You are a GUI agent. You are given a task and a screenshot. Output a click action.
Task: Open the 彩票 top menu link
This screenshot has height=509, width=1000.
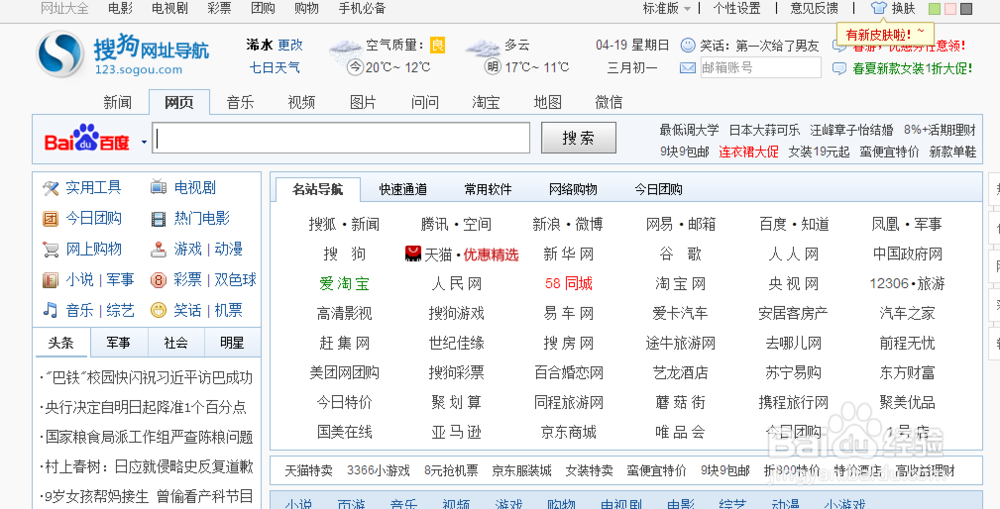(219, 8)
